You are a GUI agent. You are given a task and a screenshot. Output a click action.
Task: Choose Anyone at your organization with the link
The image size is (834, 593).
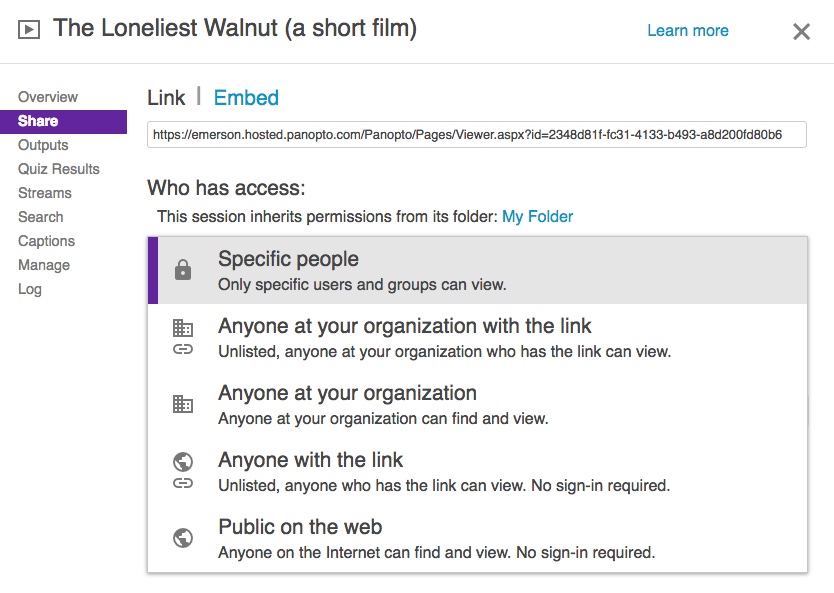(478, 337)
